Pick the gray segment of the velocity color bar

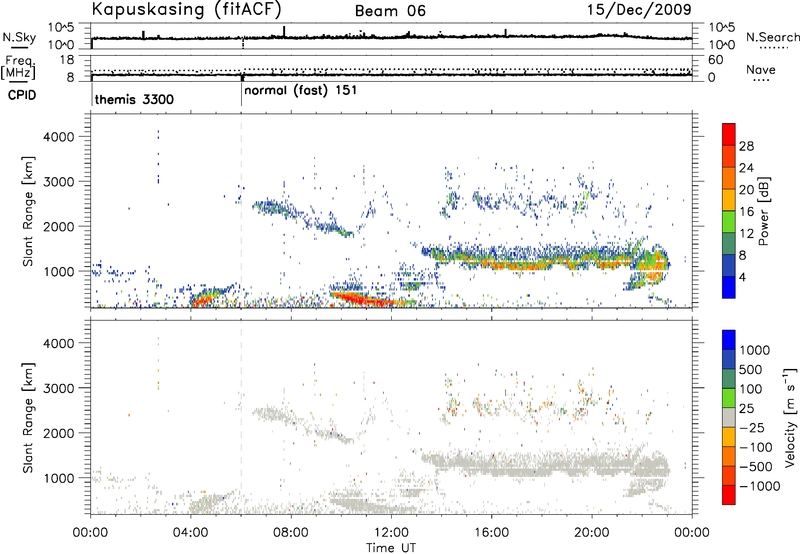(729, 417)
